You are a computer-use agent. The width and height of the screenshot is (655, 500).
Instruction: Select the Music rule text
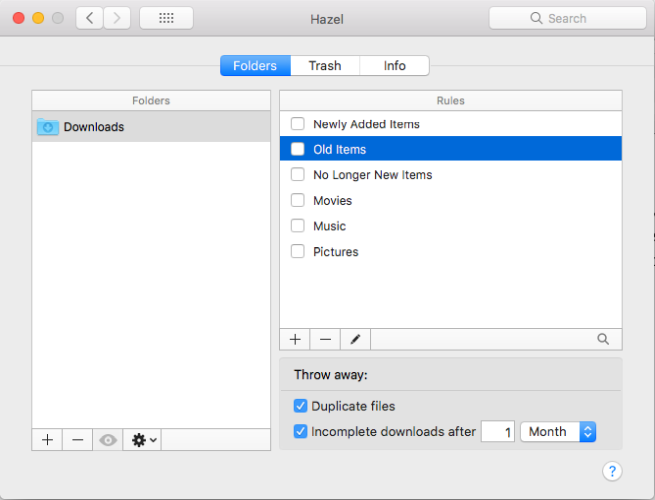(x=330, y=226)
